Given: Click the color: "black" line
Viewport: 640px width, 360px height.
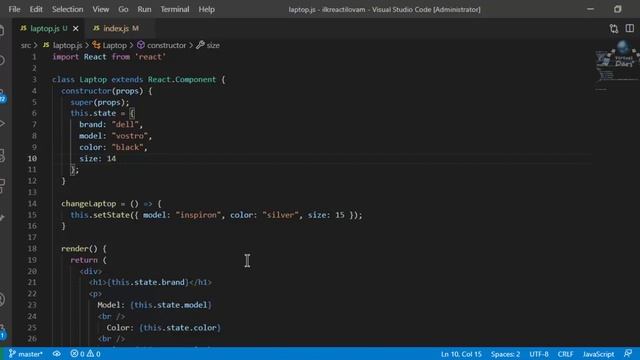Looking at the screenshot, I should pyautogui.click(x=113, y=147).
